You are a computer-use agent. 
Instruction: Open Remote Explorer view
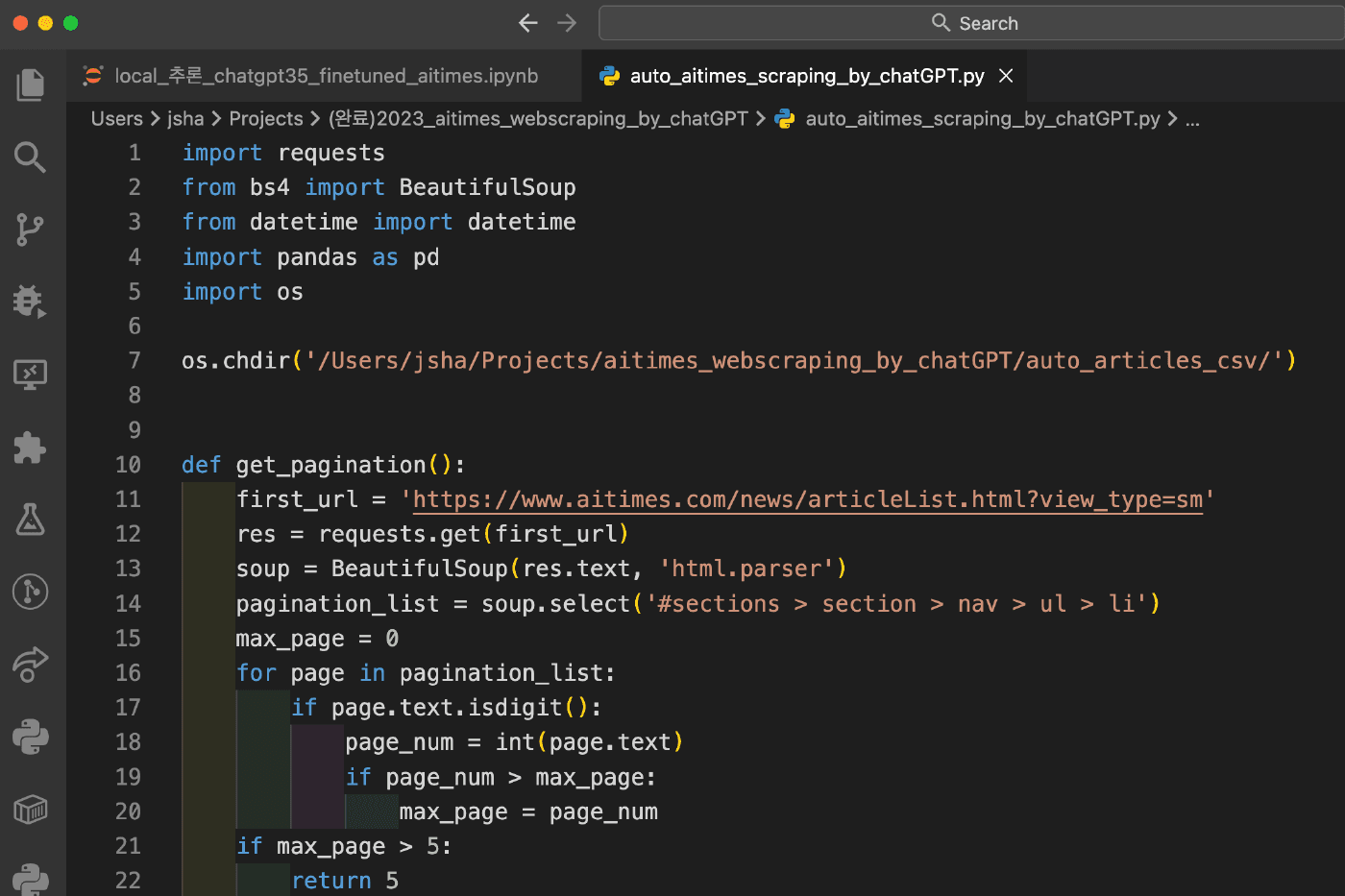click(x=31, y=375)
